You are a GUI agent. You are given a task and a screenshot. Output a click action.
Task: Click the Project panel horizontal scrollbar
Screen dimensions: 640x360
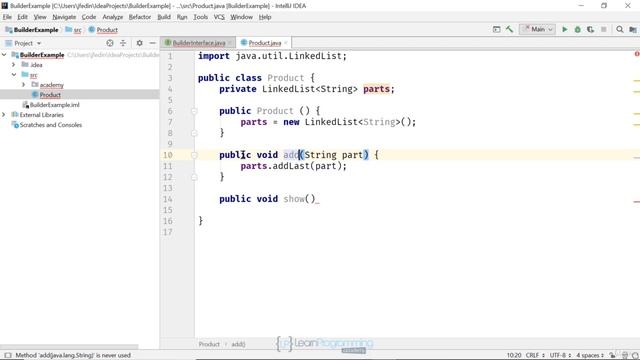coord(69,347)
